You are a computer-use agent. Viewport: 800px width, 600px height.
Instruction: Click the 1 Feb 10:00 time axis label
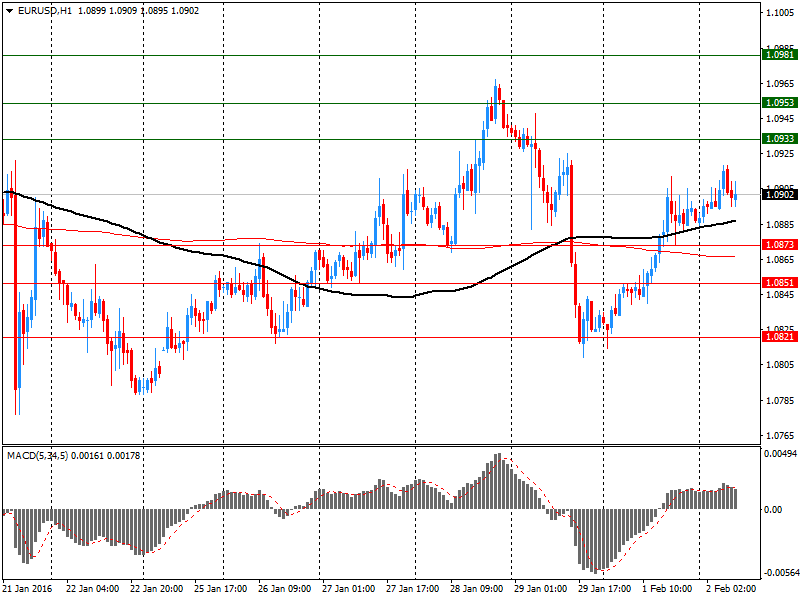coord(667,589)
